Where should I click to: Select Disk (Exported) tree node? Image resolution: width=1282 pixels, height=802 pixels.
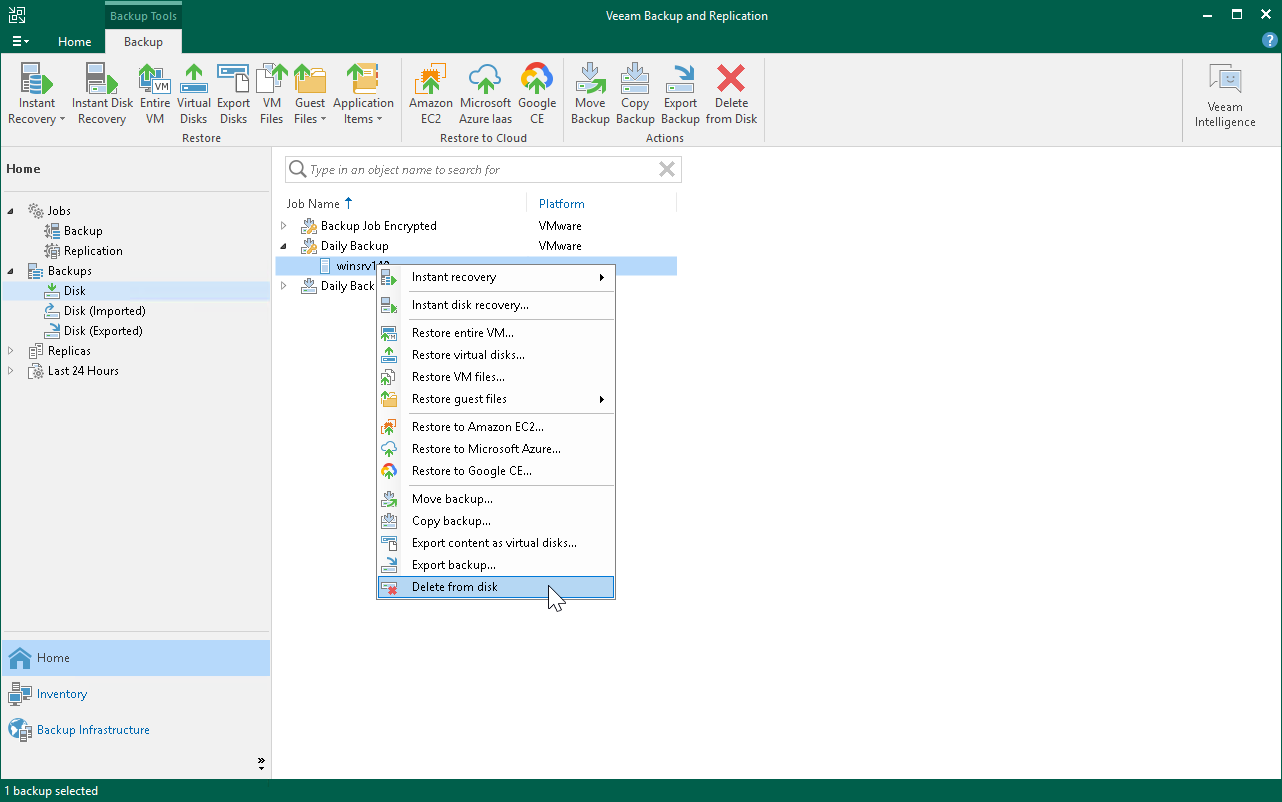point(103,331)
